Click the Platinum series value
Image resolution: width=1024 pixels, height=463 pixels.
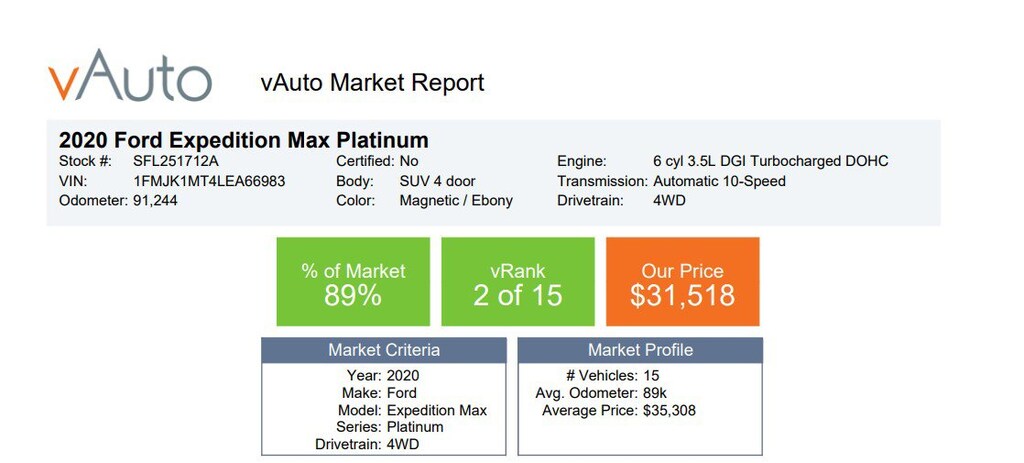click(x=414, y=426)
